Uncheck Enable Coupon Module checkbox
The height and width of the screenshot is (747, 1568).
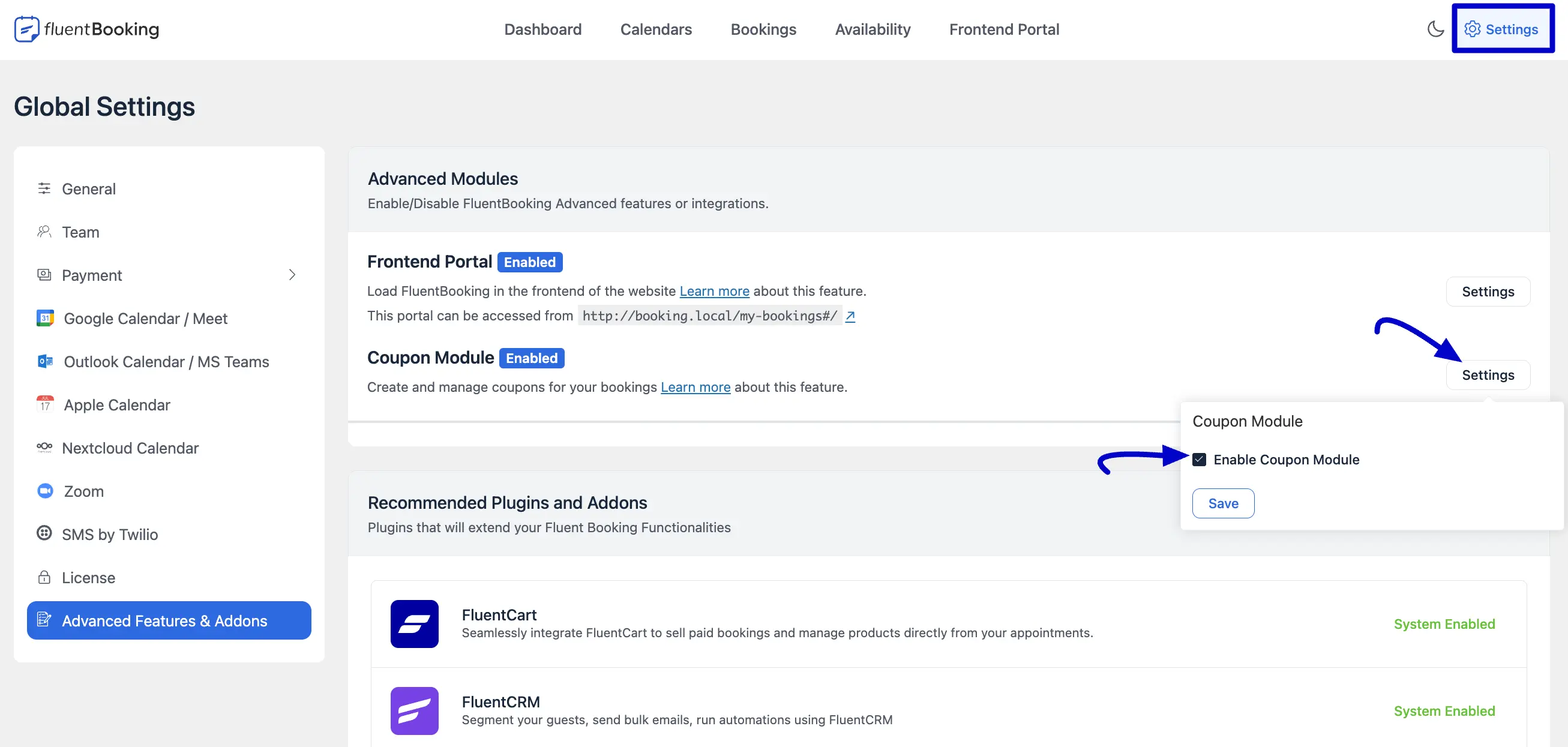(1199, 460)
